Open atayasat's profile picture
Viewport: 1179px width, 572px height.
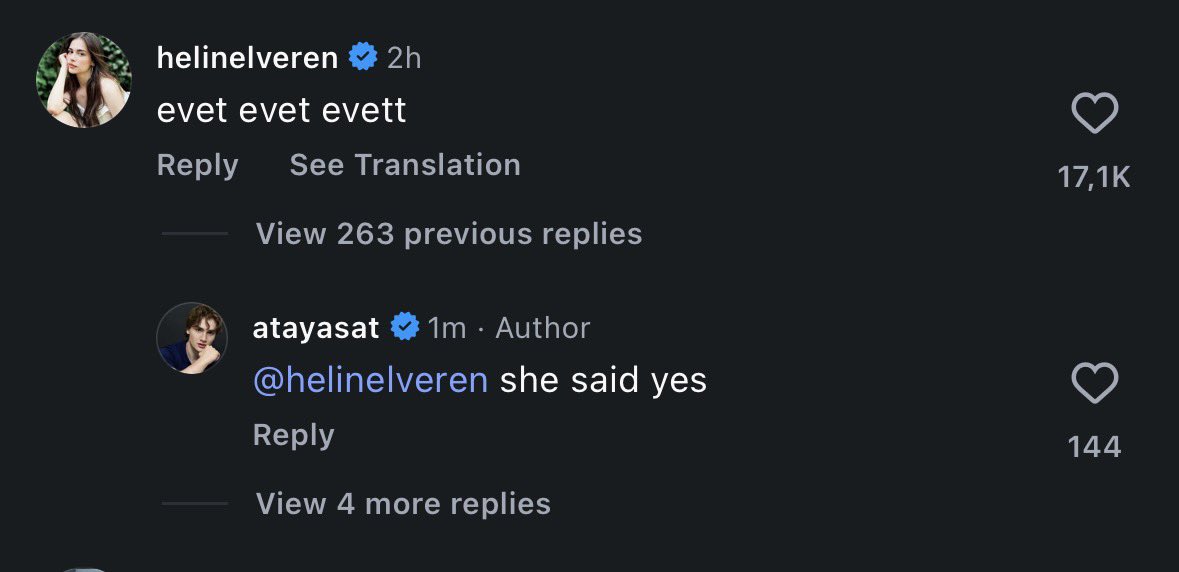coord(192,338)
